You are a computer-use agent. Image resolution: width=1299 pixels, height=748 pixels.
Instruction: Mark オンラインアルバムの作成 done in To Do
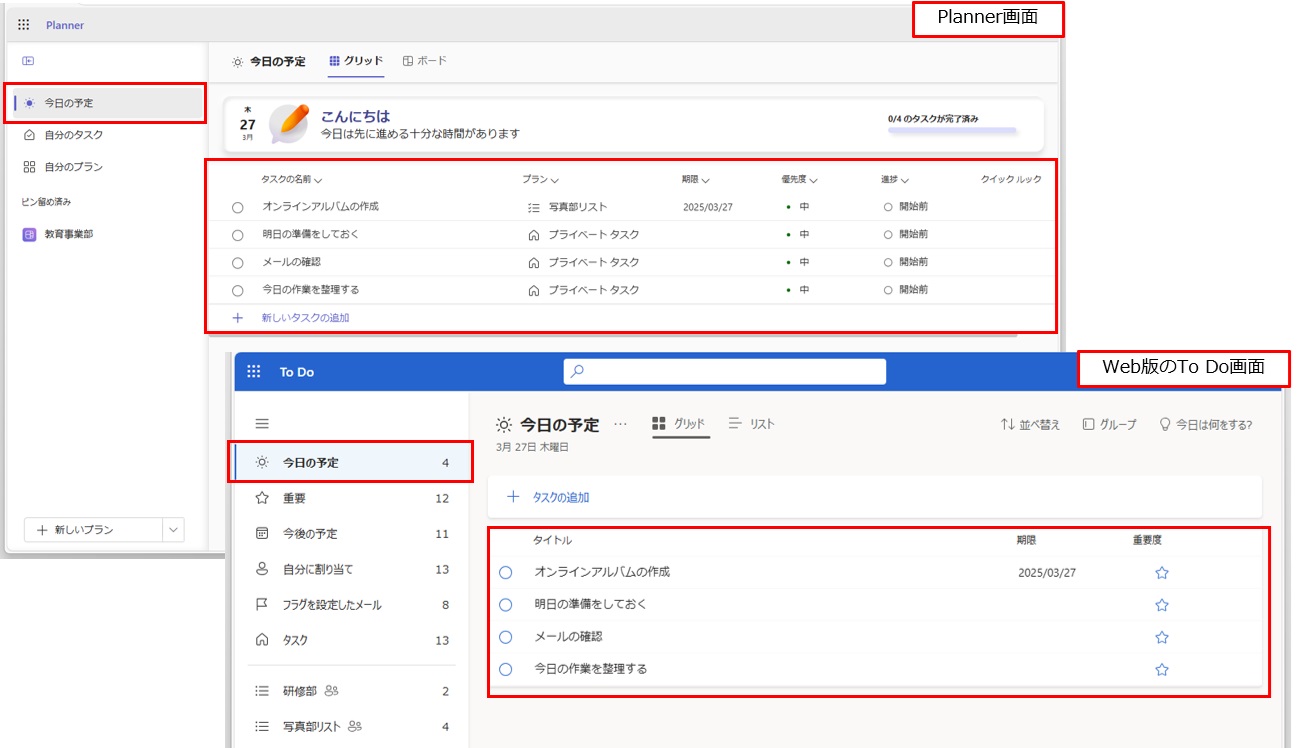pos(505,573)
